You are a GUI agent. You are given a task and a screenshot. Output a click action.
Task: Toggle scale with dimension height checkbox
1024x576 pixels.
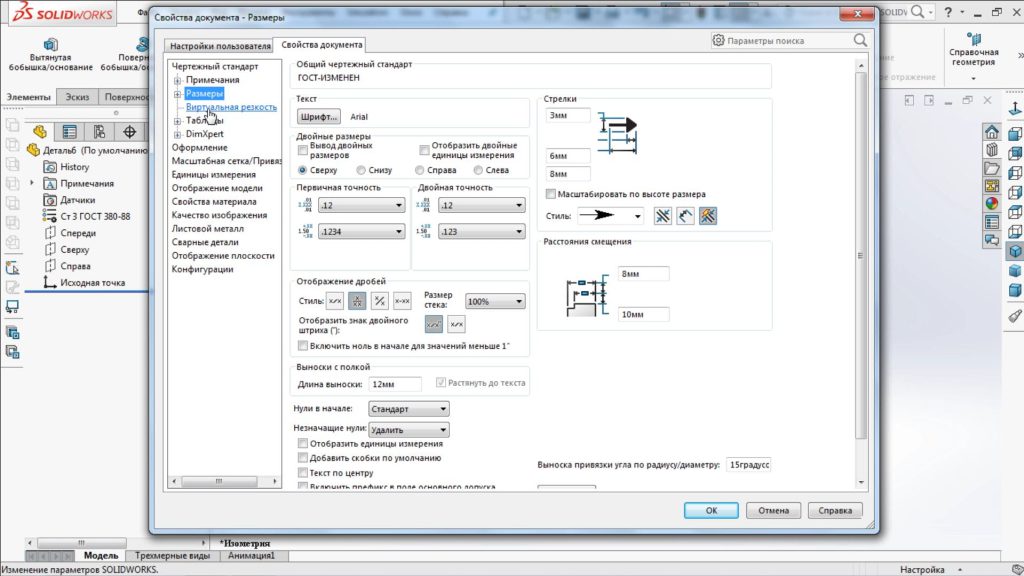click(x=551, y=194)
